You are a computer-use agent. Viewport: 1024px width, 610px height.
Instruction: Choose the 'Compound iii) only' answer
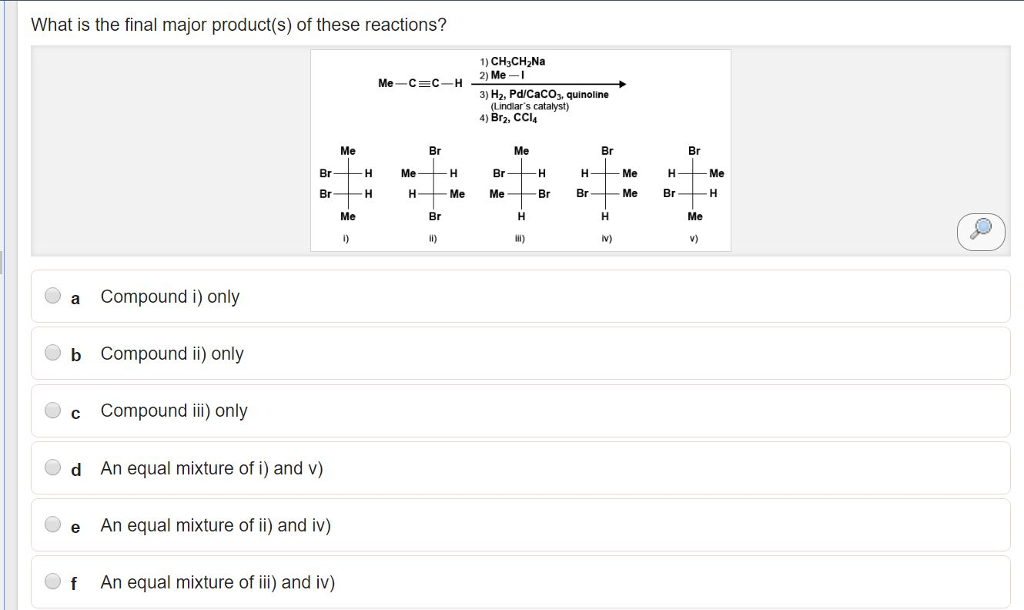coord(175,410)
